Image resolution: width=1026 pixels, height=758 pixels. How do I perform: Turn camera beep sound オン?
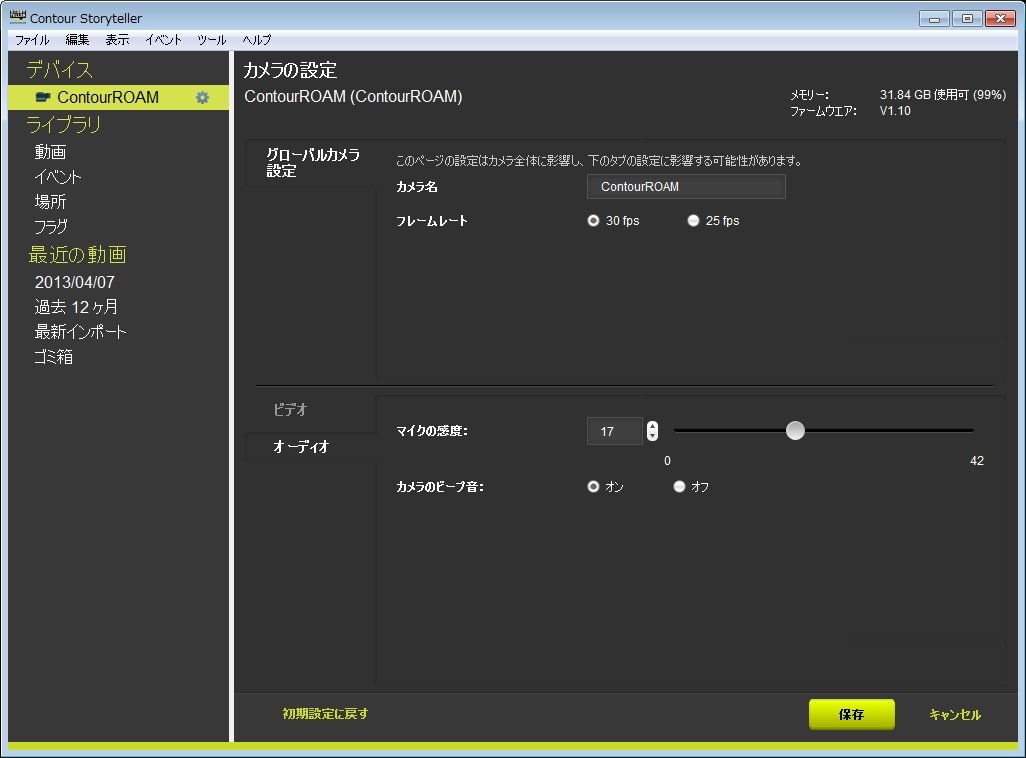pos(593,486)
